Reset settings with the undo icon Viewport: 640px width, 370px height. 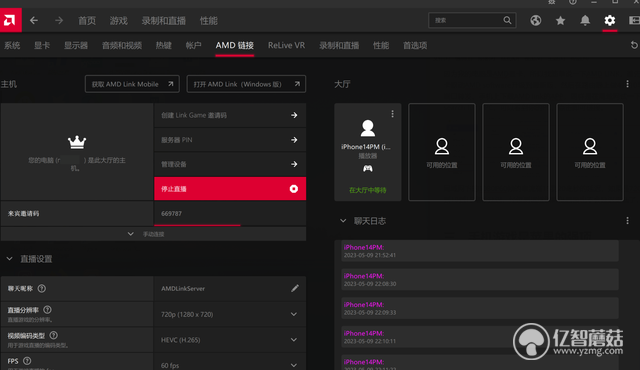pos(634,45)
